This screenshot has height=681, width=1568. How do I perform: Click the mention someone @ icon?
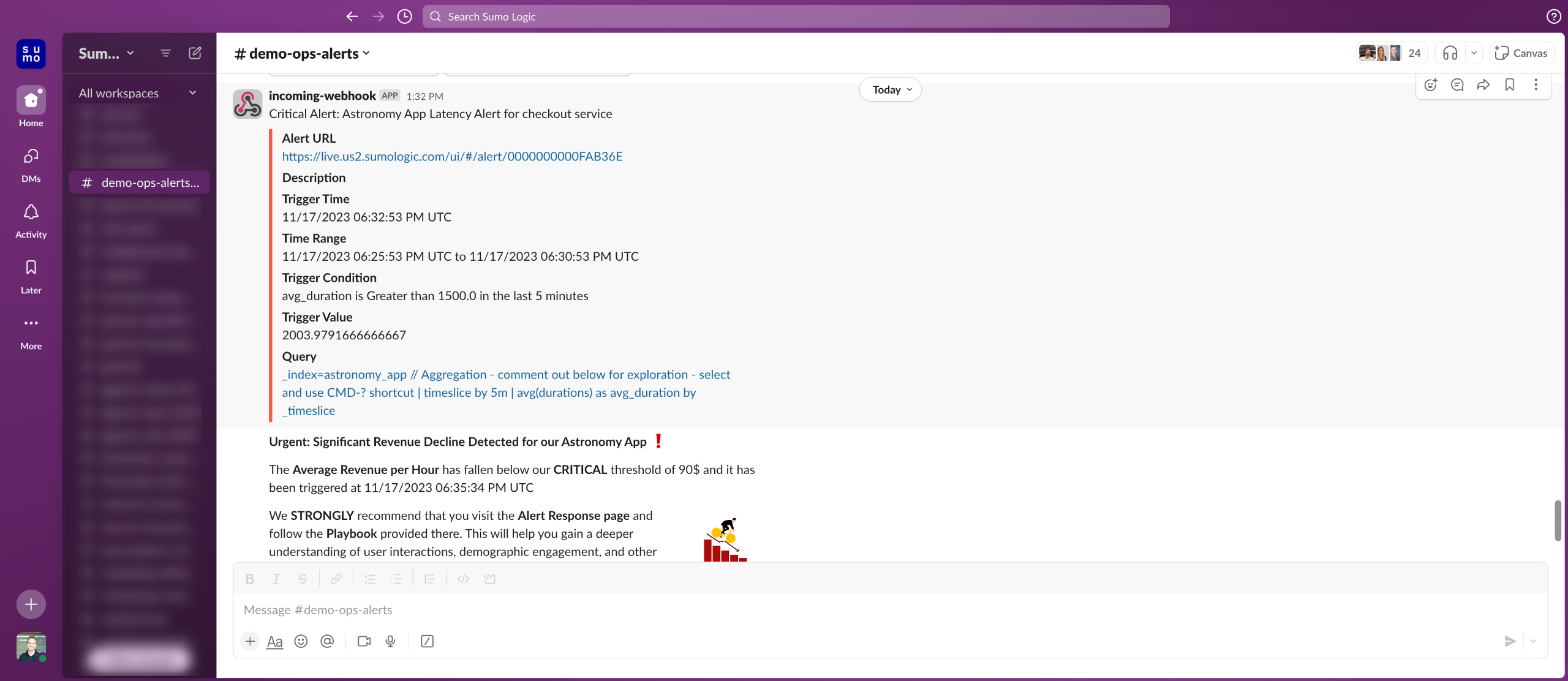click(327, 641)
